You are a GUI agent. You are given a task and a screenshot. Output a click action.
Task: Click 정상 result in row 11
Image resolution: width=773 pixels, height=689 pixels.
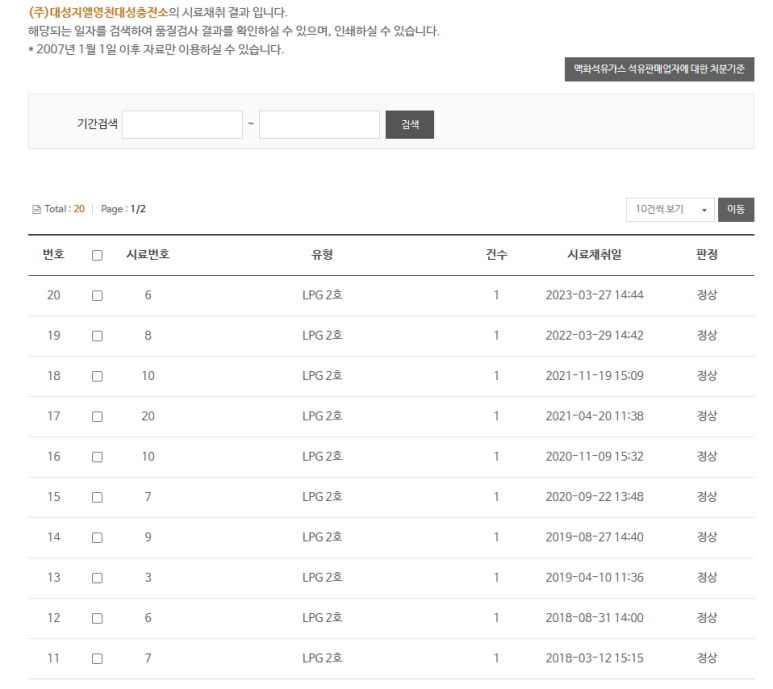pyautogui.click(x=706, y=658)
